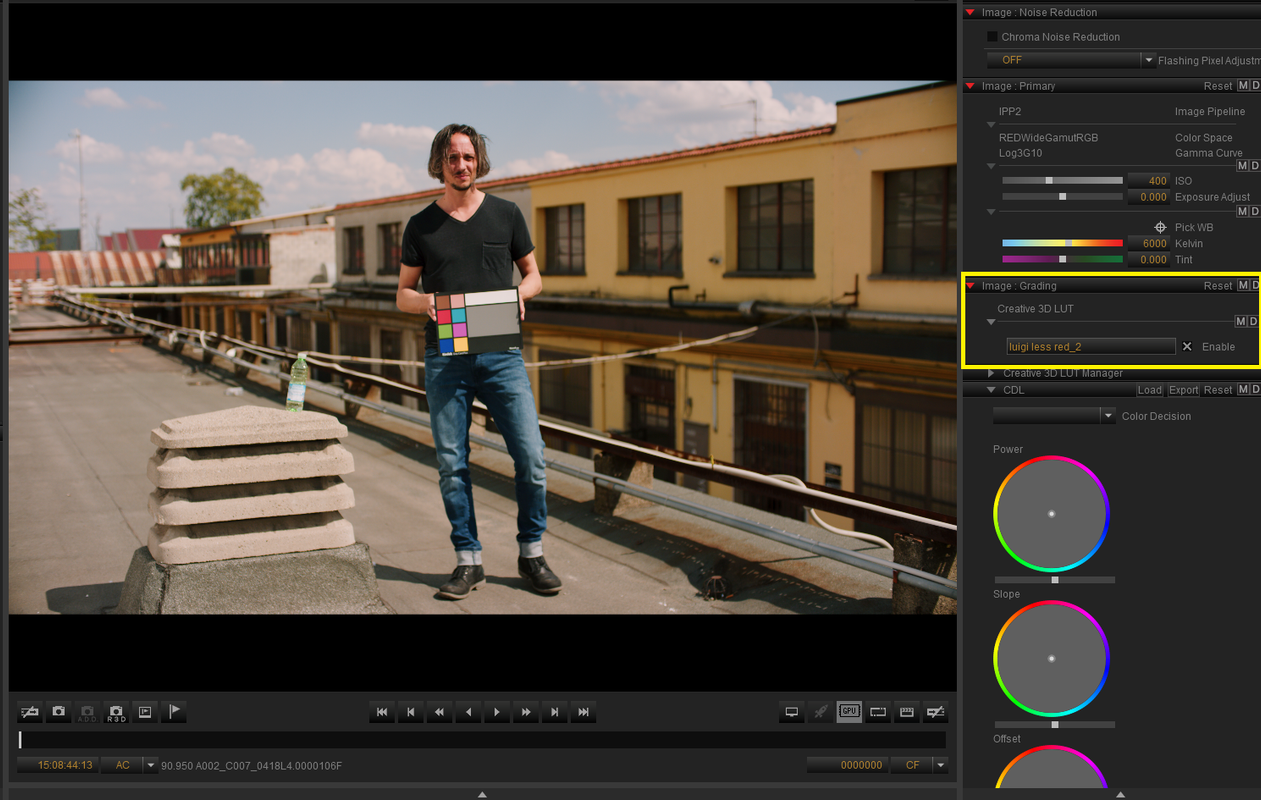Click the R3D snapshot camera icon
Viewport: 1261px width, 800px height.
(x=116, y=712)
